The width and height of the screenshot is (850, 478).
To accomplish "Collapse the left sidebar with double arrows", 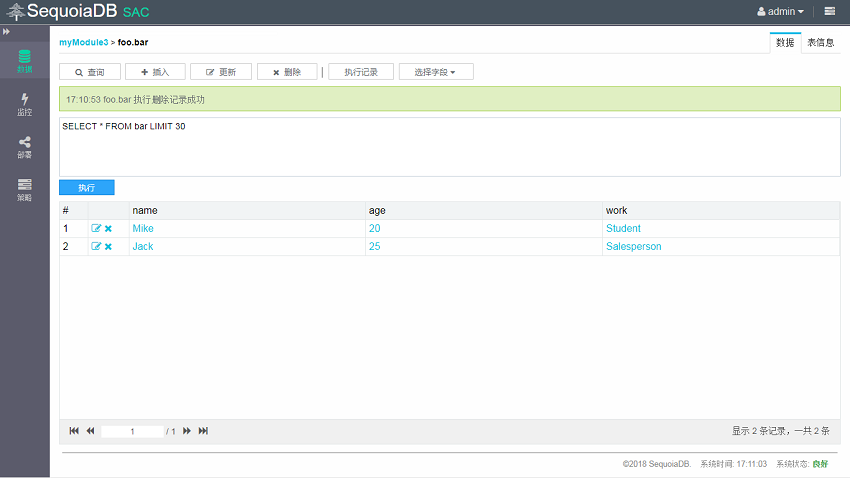I will pos(7,32).
